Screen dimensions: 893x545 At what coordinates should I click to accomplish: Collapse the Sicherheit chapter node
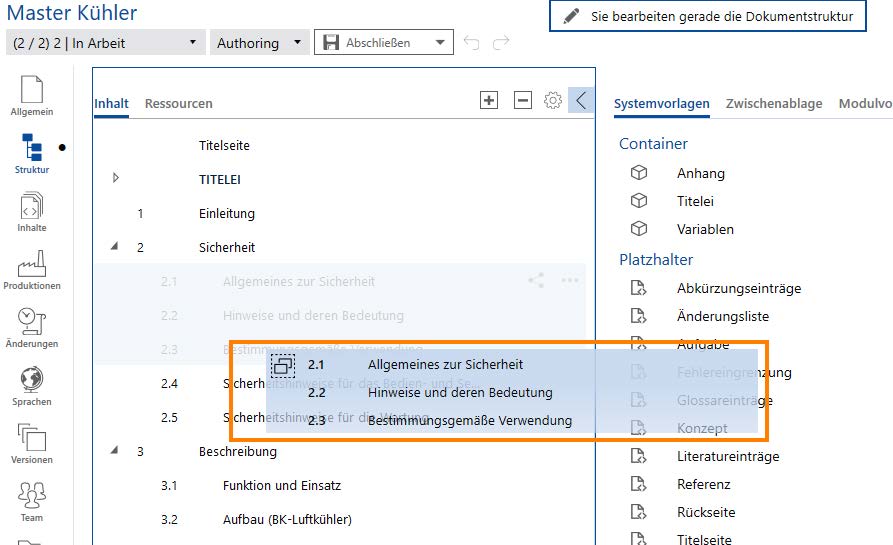coord(115,246)
